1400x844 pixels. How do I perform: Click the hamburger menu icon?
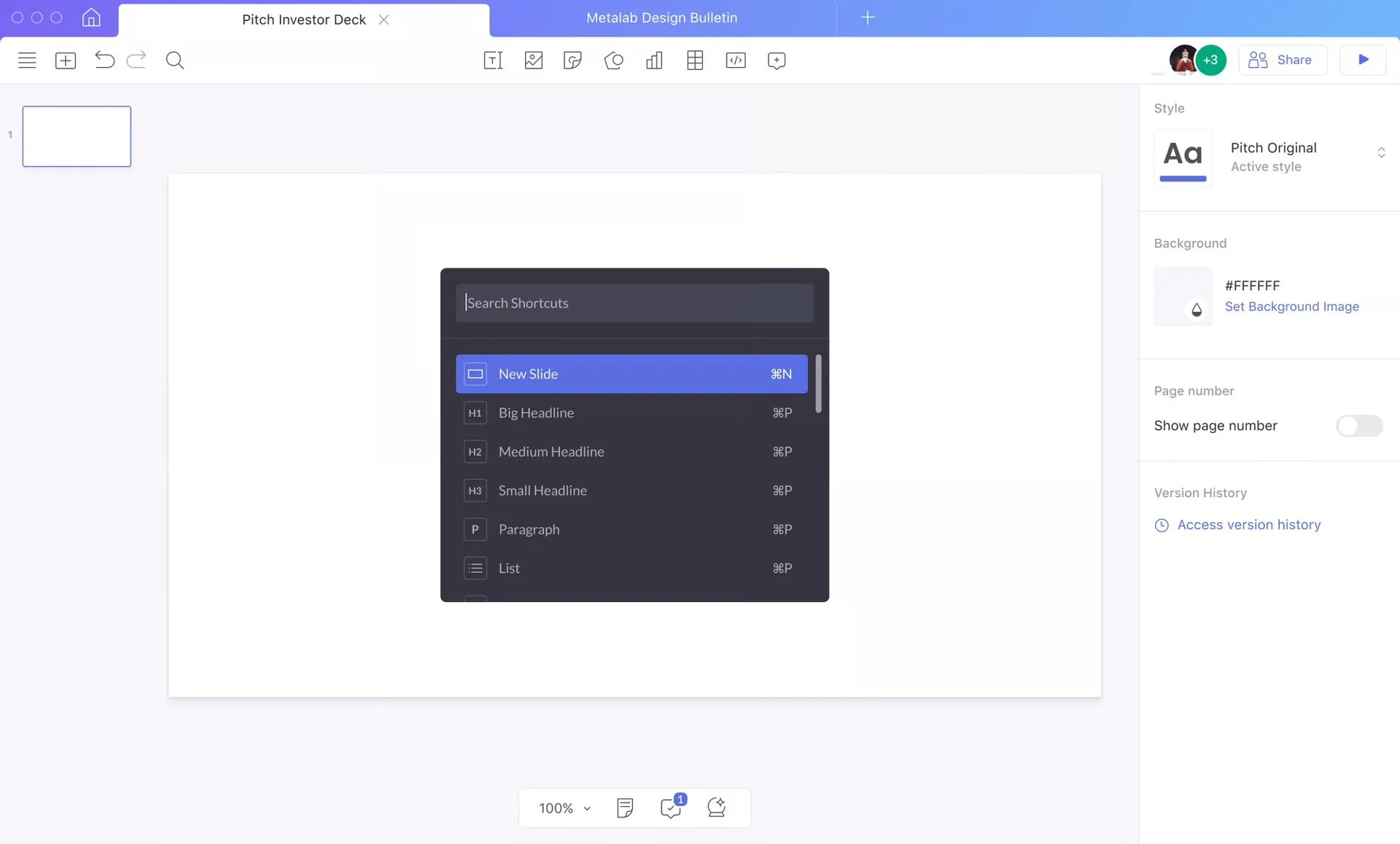pyautogui.click(x=27, y=60)
